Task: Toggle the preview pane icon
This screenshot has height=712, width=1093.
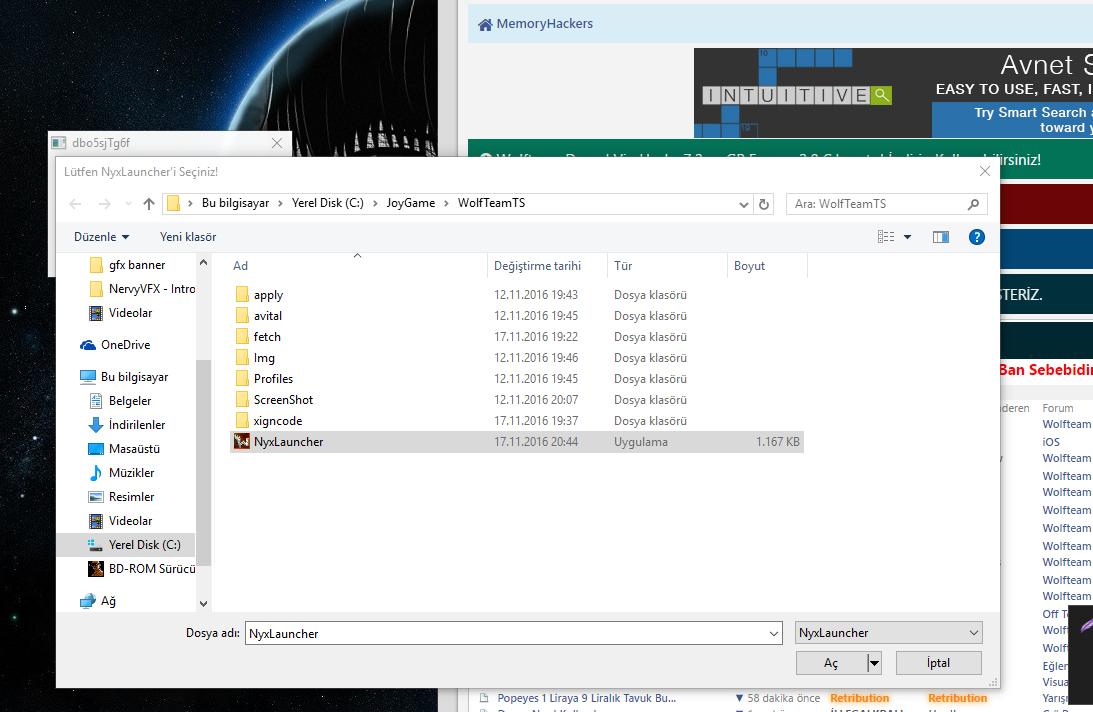Action: pyautogui.click(x=940, y=237)
